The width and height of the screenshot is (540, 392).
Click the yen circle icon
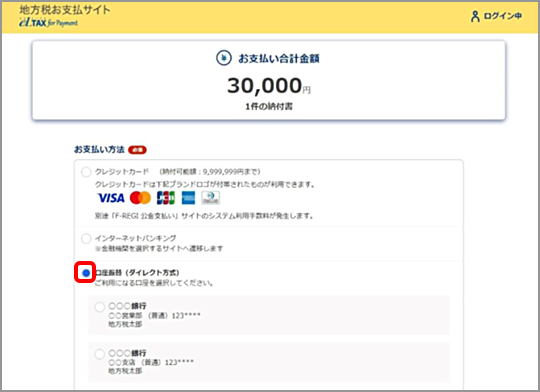224,58
